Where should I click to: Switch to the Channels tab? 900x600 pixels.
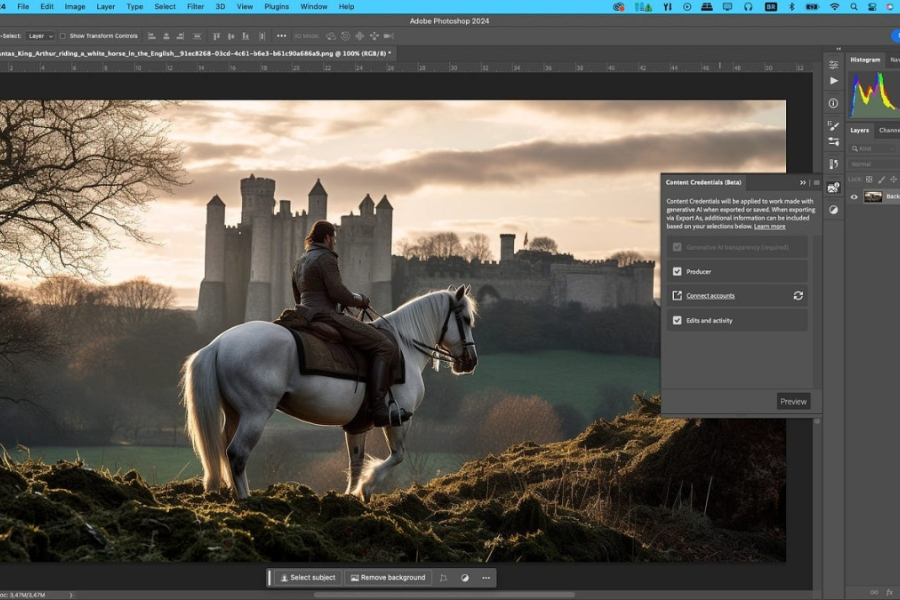[x=888, y=130]
